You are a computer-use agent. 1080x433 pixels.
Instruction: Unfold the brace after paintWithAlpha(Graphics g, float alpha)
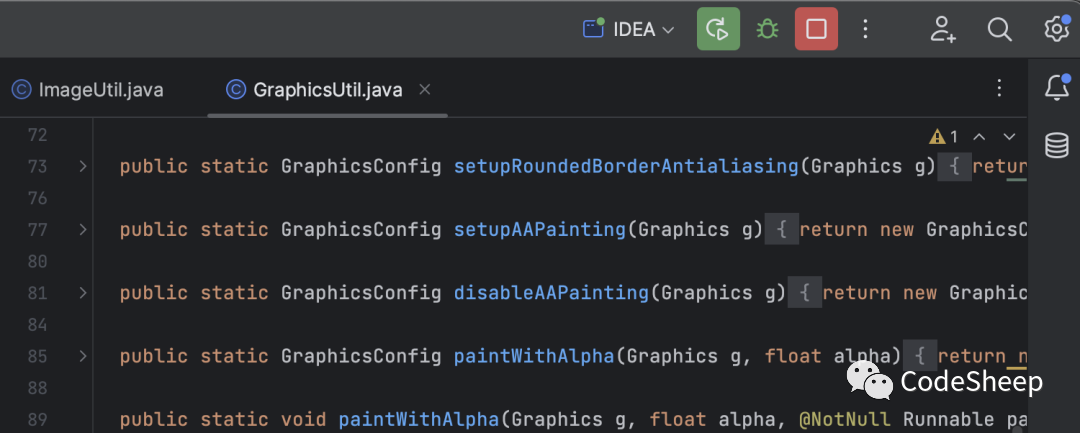pyautogui.click(x=920, y=356)
